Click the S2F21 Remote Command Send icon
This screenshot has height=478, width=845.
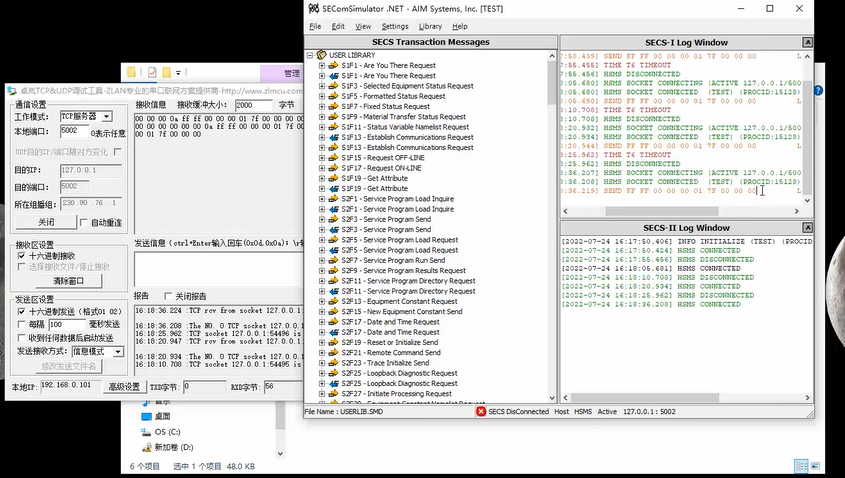click(x=334, y=352)
